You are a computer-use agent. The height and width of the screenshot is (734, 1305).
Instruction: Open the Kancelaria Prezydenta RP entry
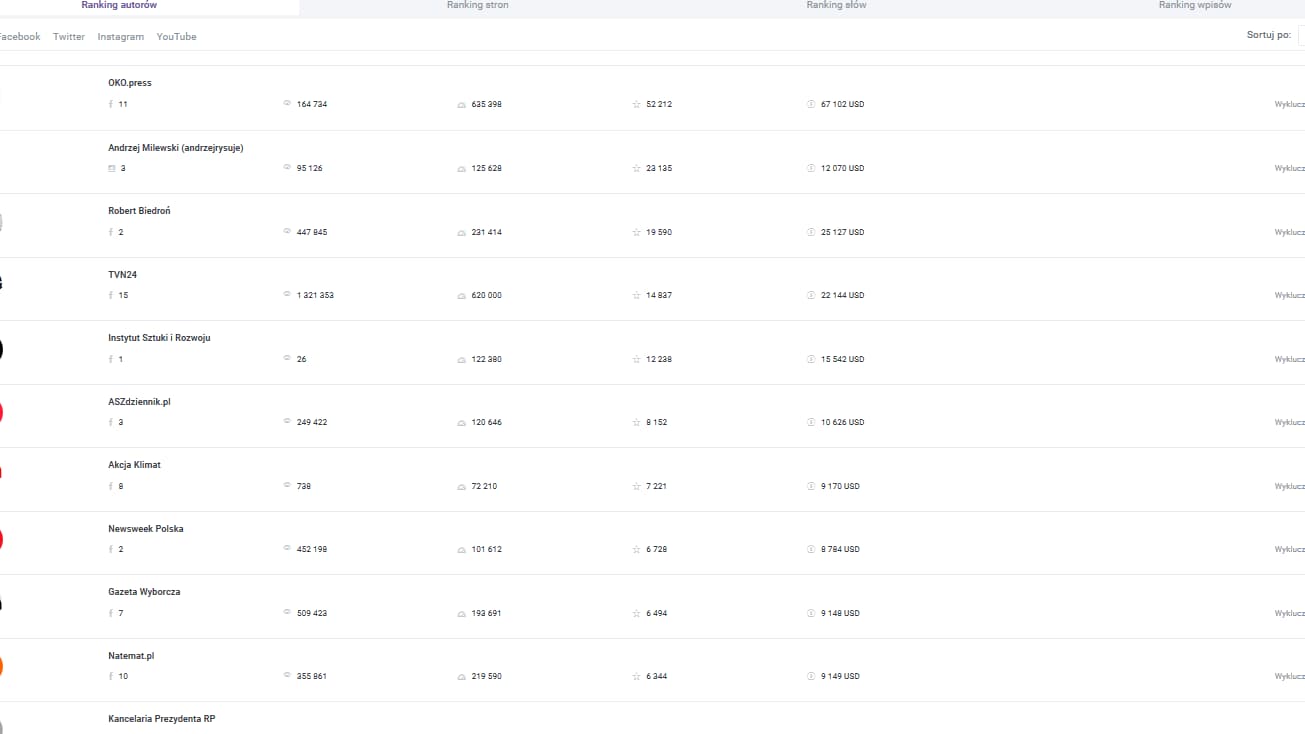click(x=162, y=719)
